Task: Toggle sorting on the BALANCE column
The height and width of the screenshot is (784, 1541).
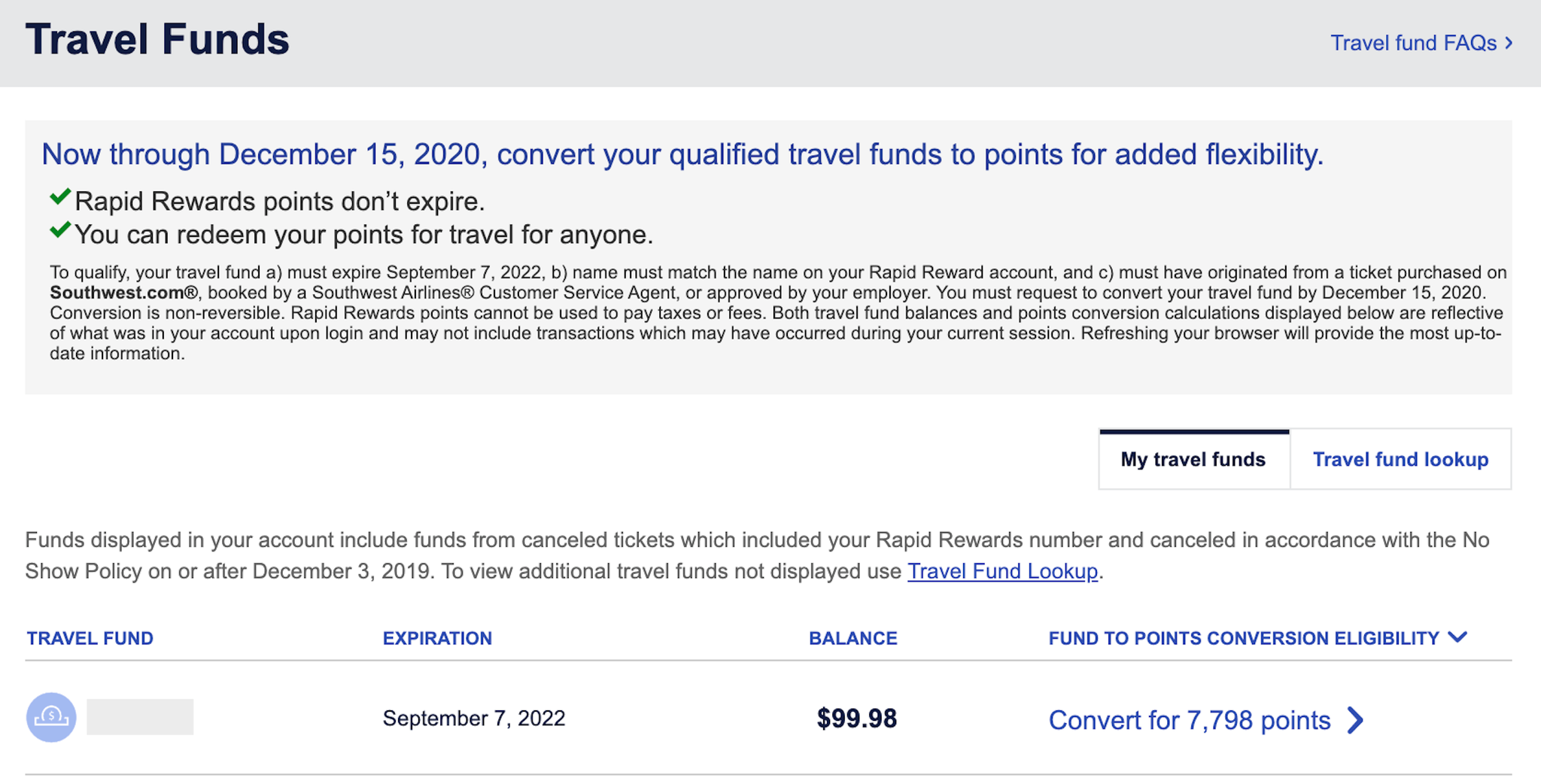Action: [x=853, y=637]
